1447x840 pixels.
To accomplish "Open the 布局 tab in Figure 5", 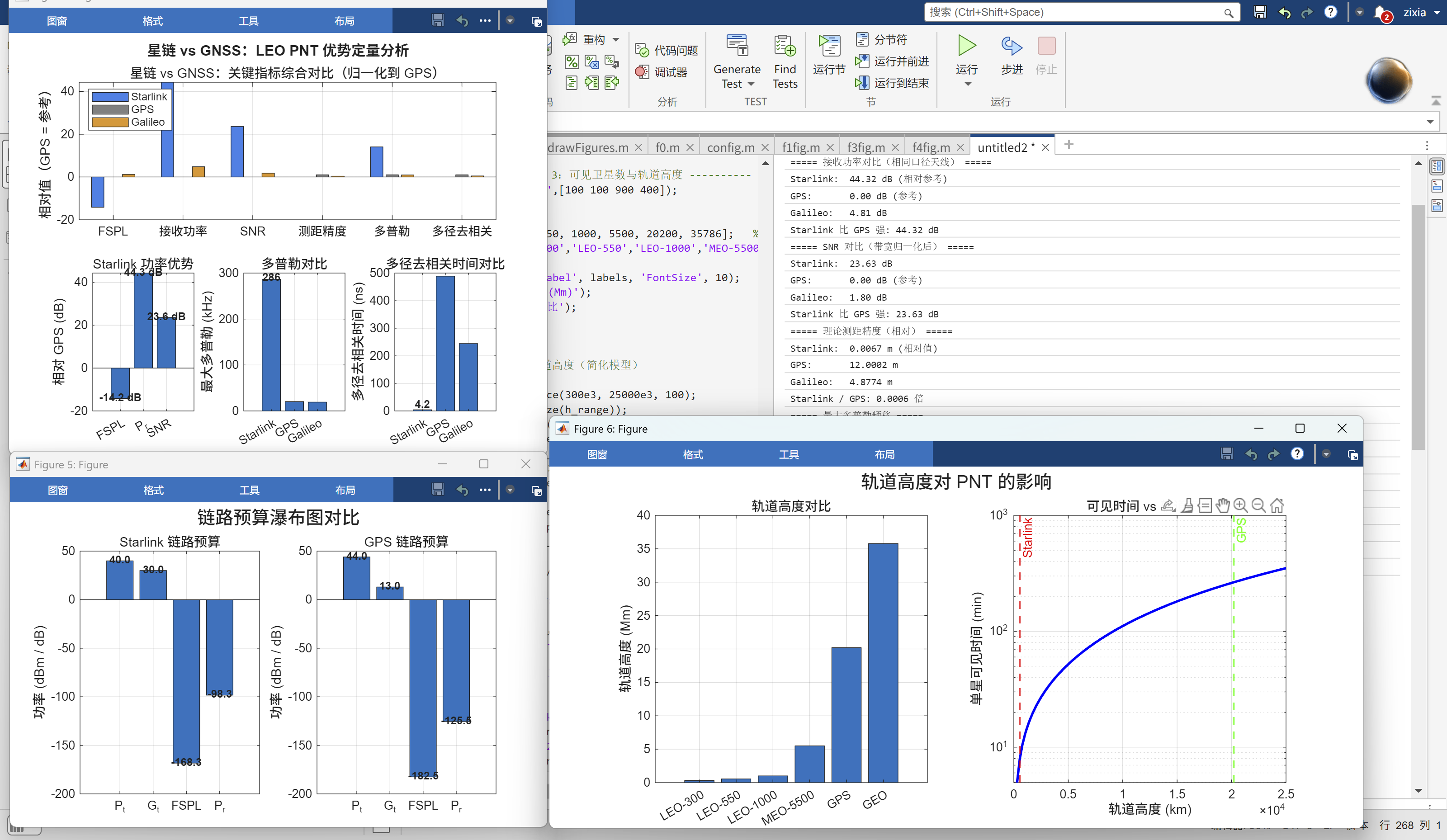I will pos(345,490).
